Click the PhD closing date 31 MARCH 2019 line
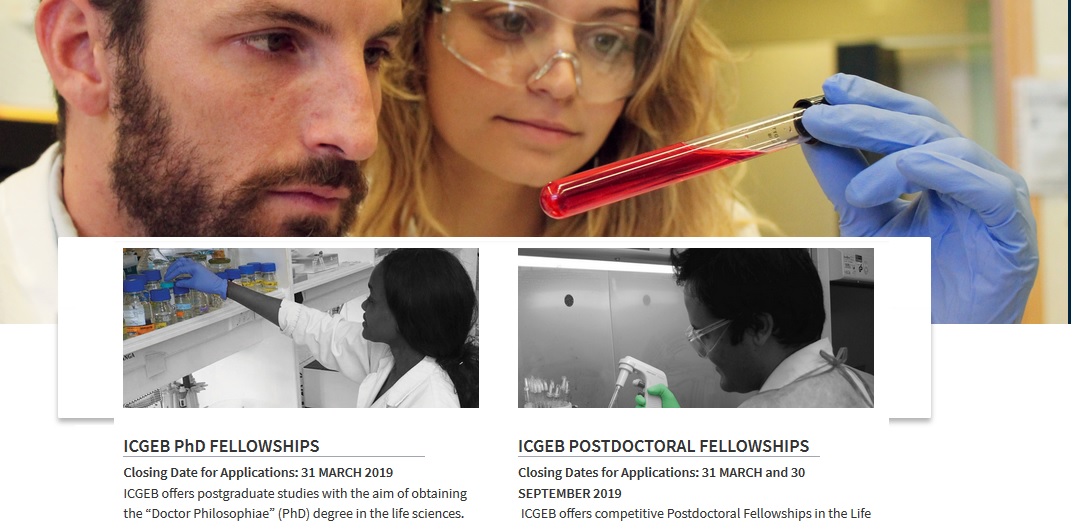This screenshot has width=1076, height=532. coord(258,472)
